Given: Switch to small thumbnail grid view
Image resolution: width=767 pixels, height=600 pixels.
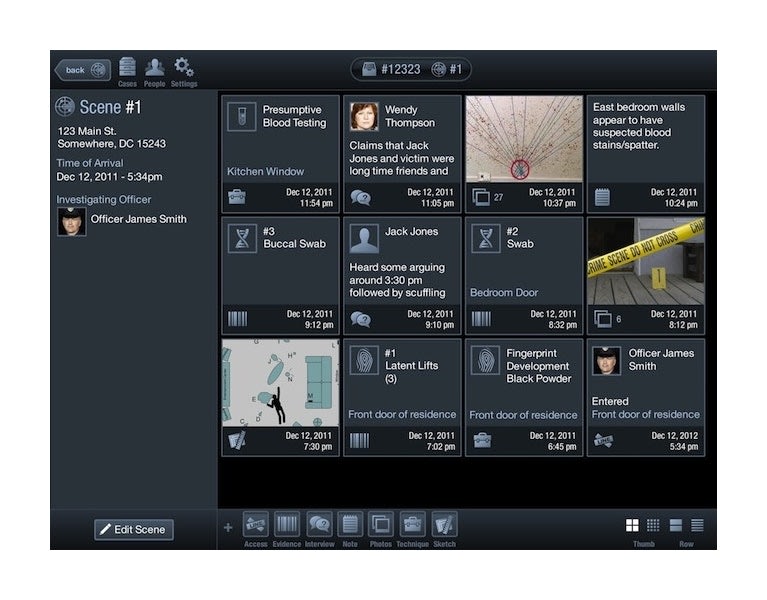Looking at the screenshot, I should [653, 525].
